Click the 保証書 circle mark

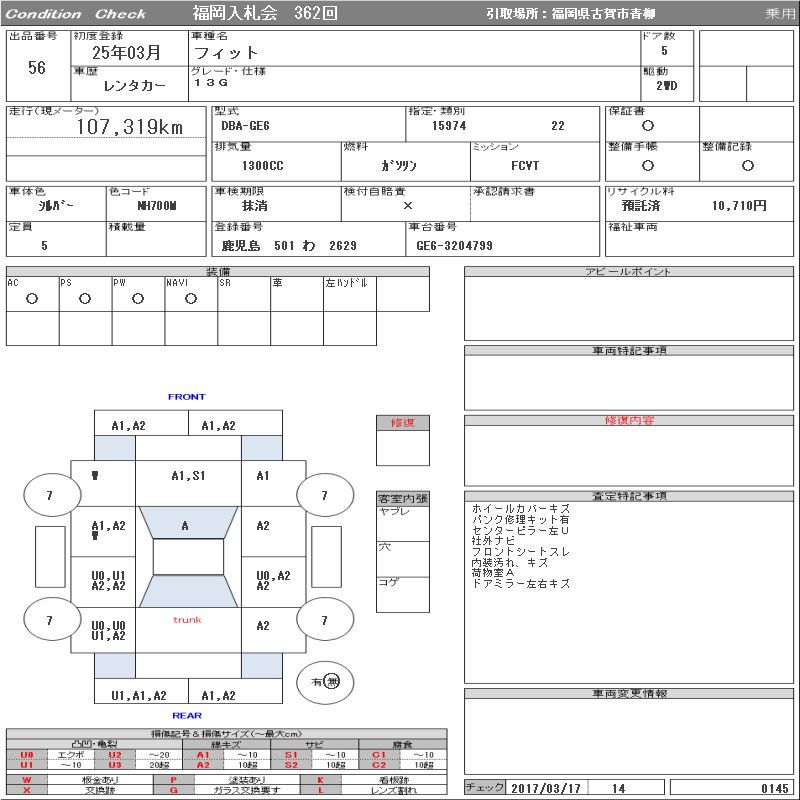coord(648,126)
